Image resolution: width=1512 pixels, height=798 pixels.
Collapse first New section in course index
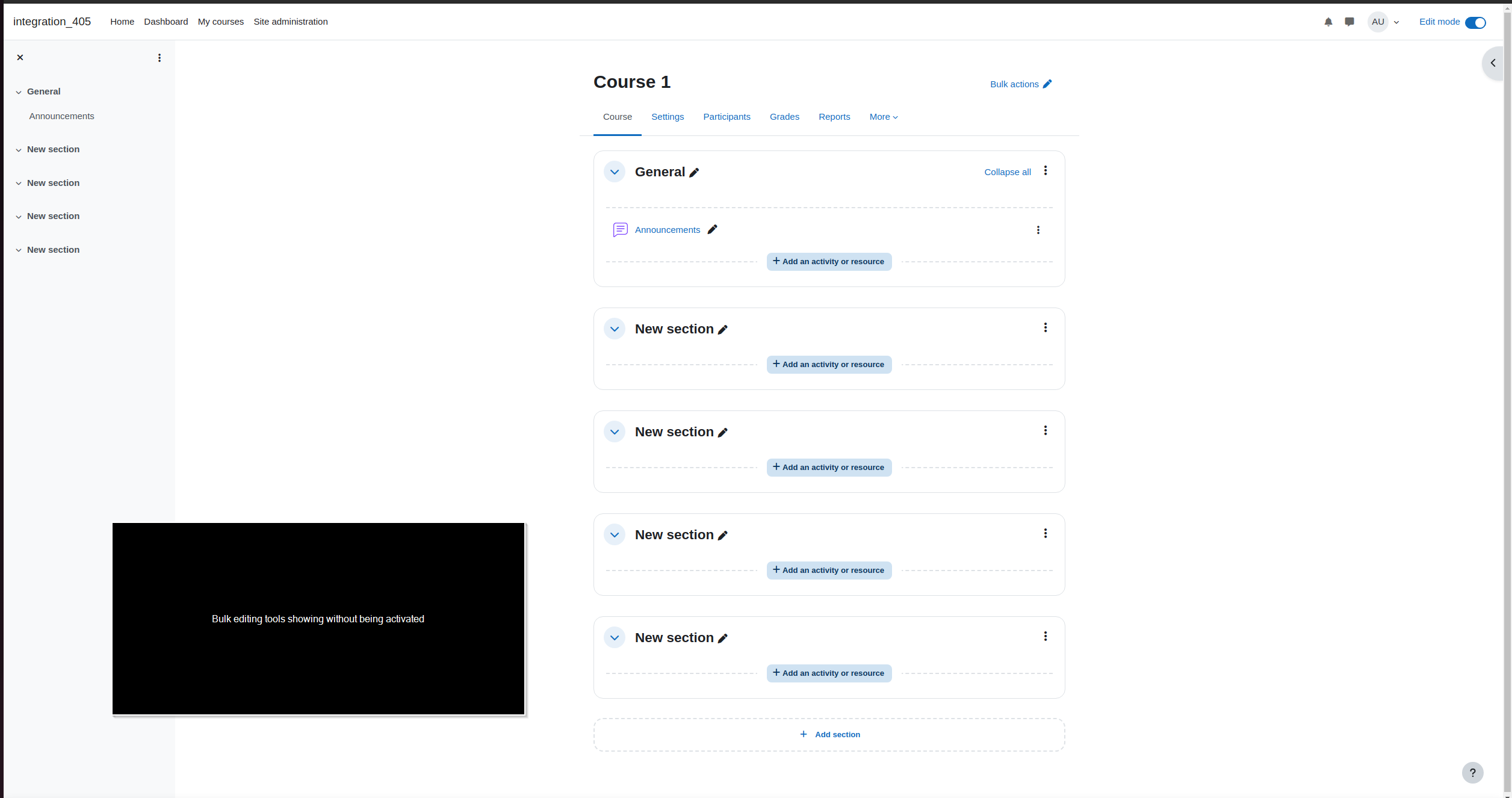(19, 150)
